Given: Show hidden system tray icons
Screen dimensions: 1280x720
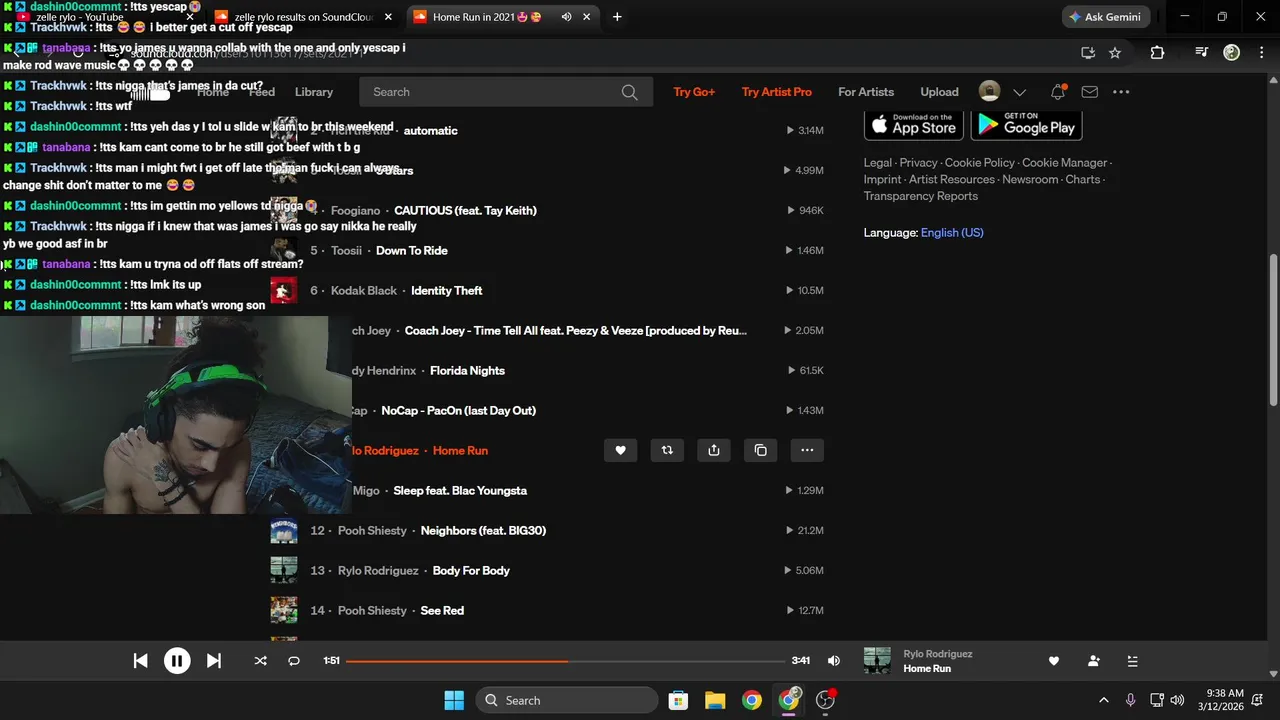Looking at the screenshot, I should click(x=1103, y=700).
